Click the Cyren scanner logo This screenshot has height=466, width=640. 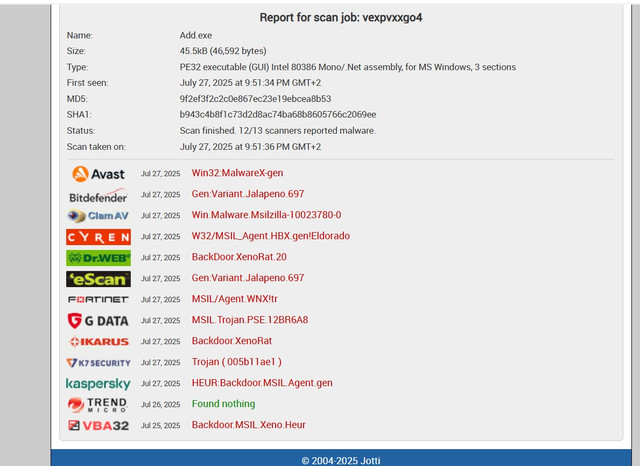(98, 237)
